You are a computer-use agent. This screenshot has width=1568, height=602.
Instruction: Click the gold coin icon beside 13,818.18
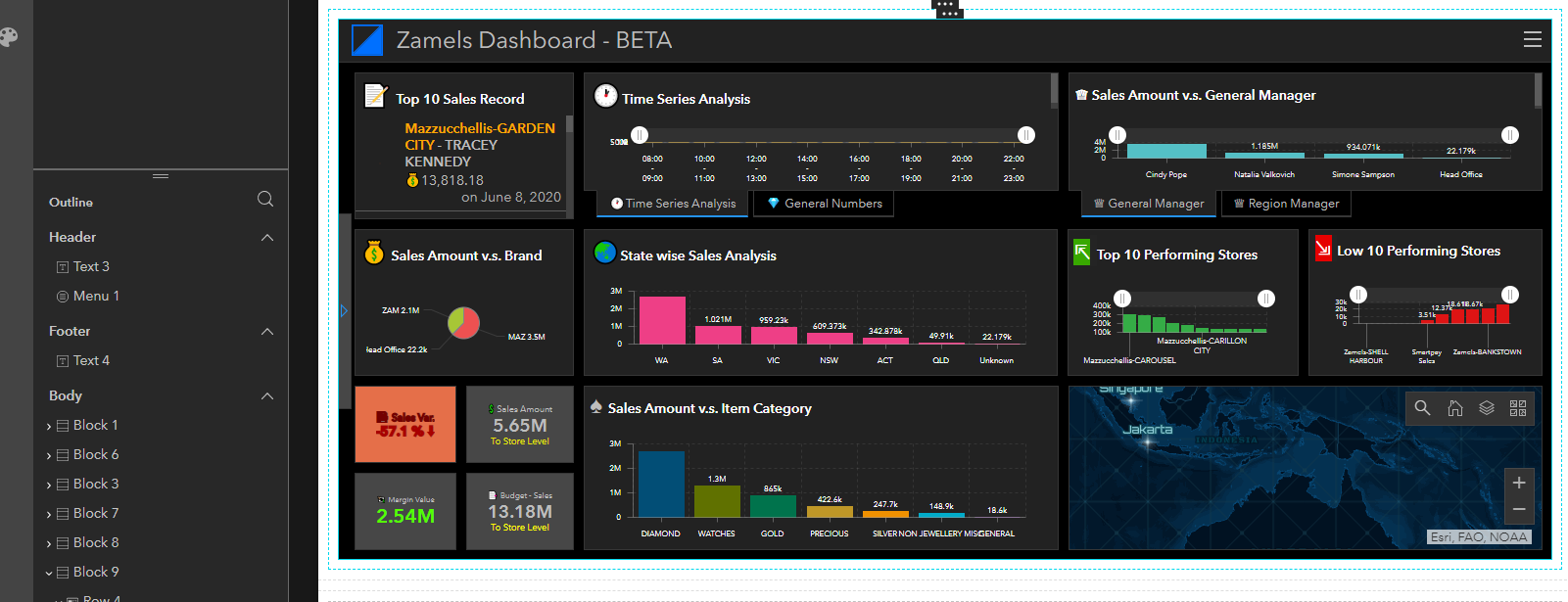pos(412,180)
